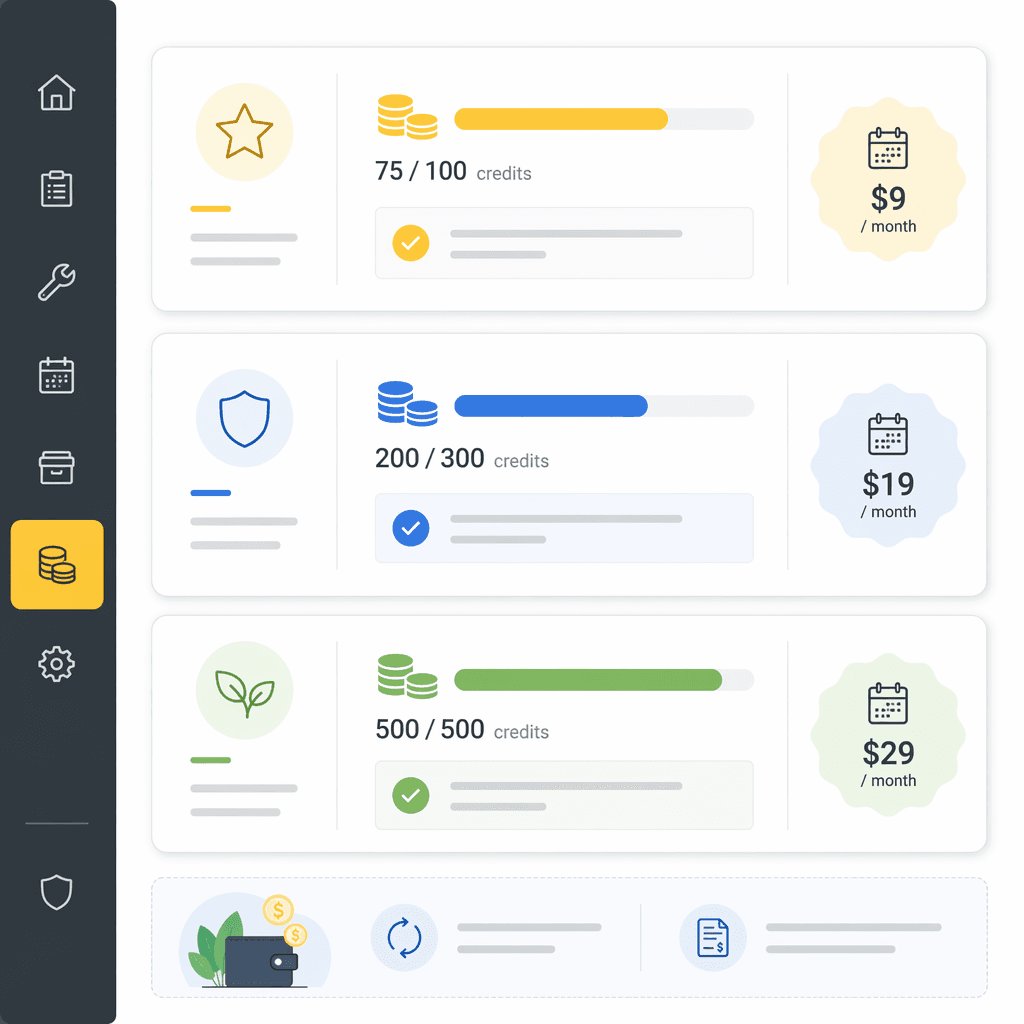Click the wallet with coins illustration

255,941
